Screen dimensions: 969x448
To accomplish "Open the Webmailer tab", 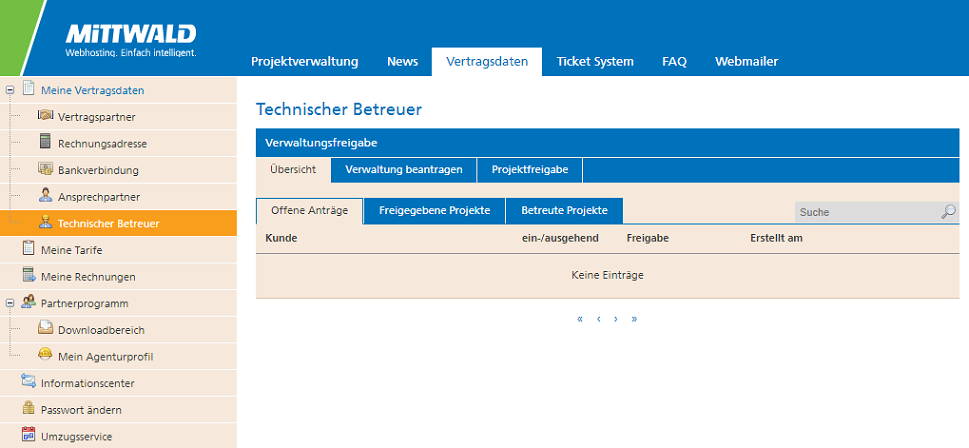I will click(x=747, y=62).
